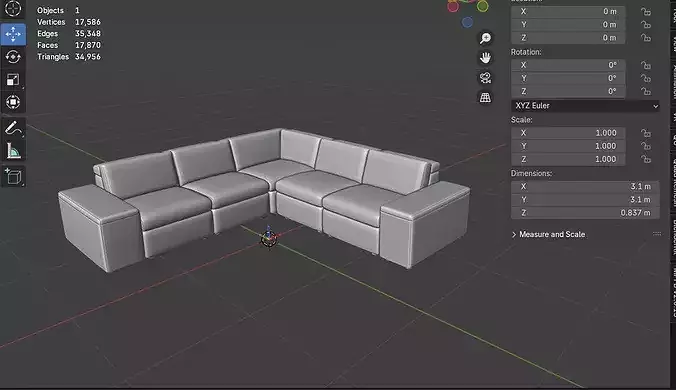
Task: Click the 'Objects 1' statistics text
Action: [58, 10]
